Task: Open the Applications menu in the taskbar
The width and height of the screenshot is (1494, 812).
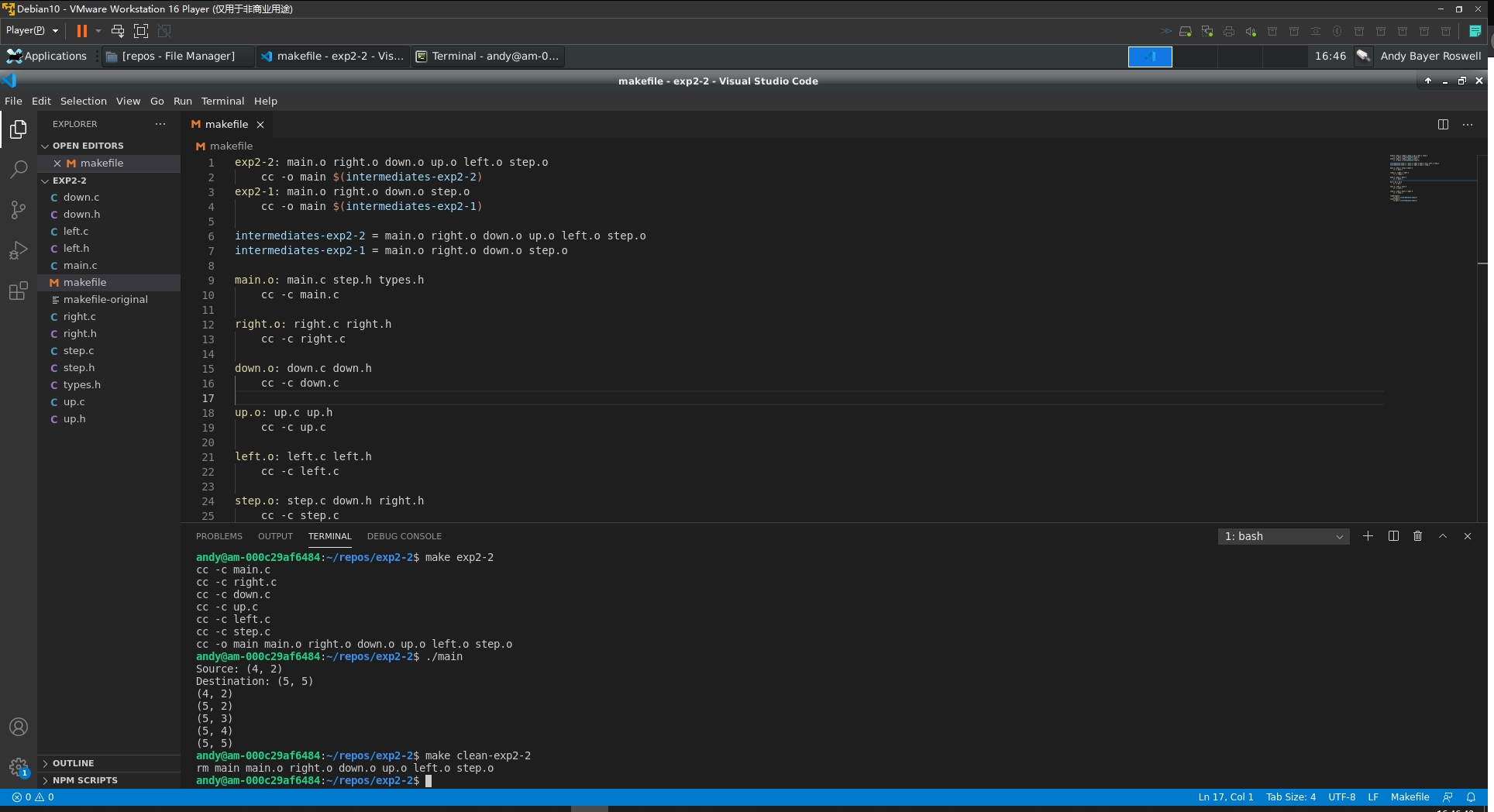Action: pyautogui.click(x=47, y=56)
